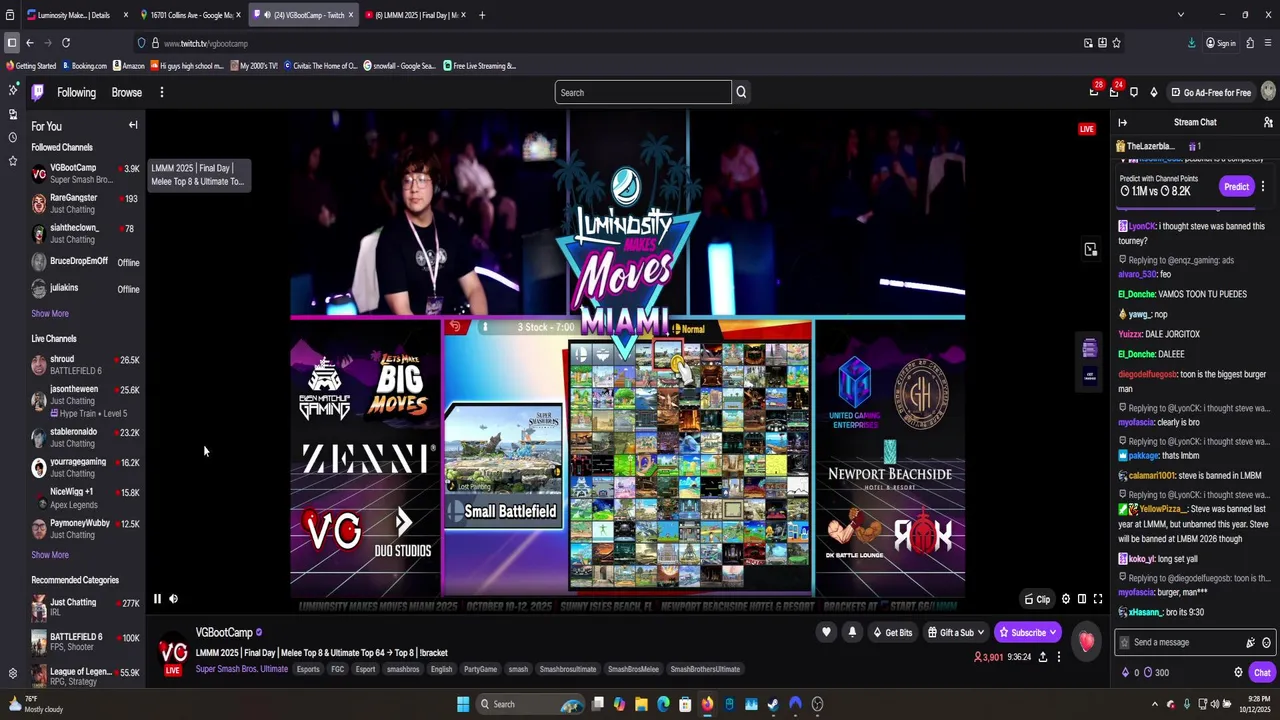Mute the stream volume icon
1280x720 pixels.
[x=173, y=599]
